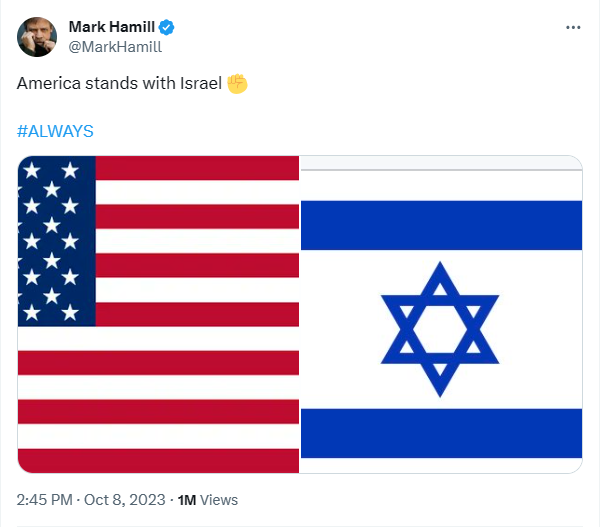View the 1M Views count

point(207,499)
